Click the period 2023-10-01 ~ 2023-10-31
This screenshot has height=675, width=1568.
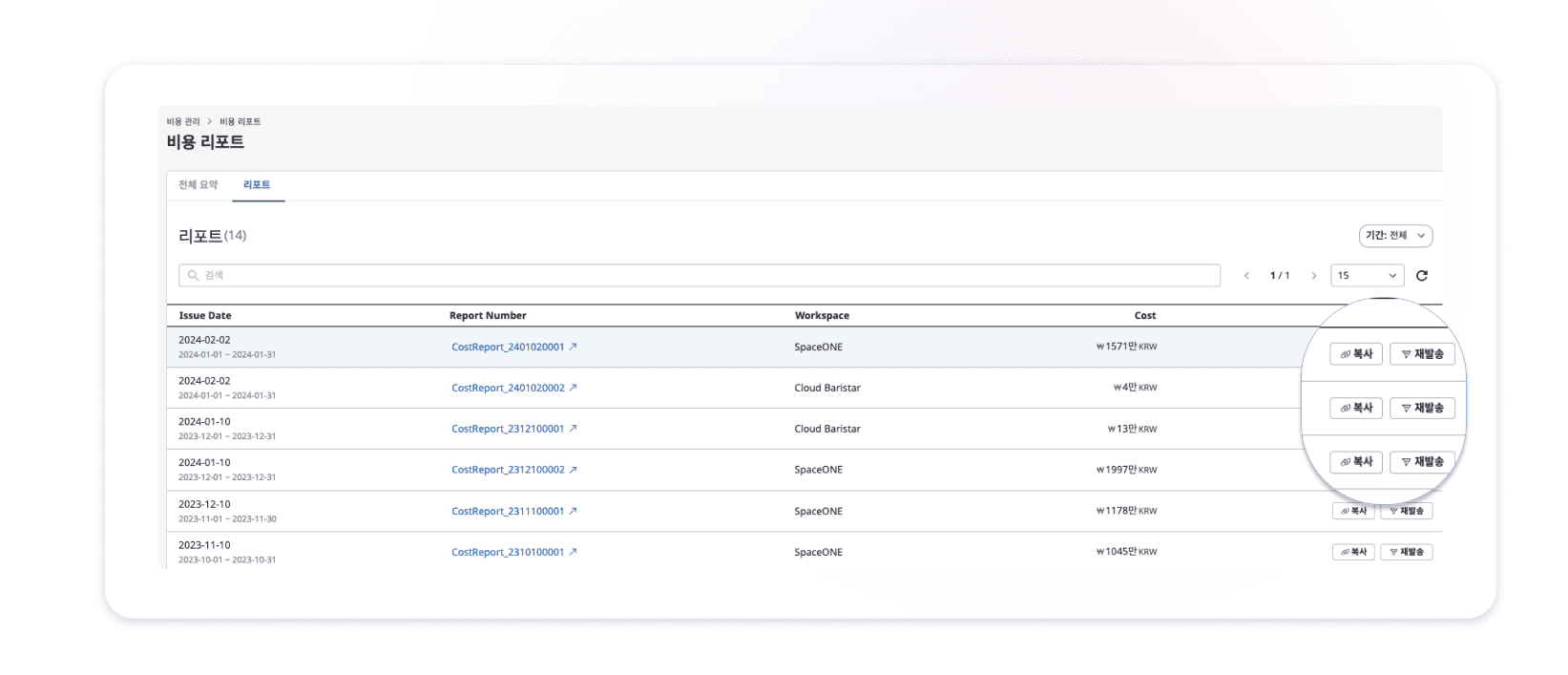click(x=227, y=560)
